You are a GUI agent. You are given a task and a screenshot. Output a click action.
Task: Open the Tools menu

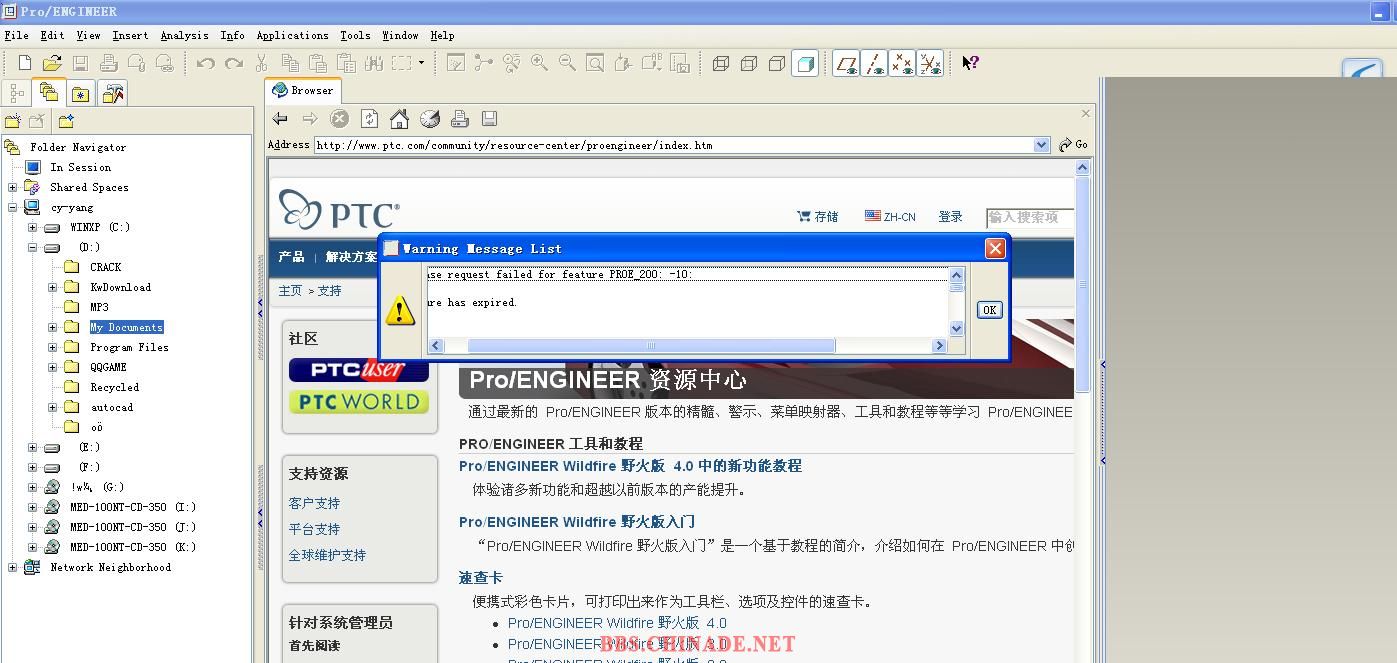[x=355, y=35]
